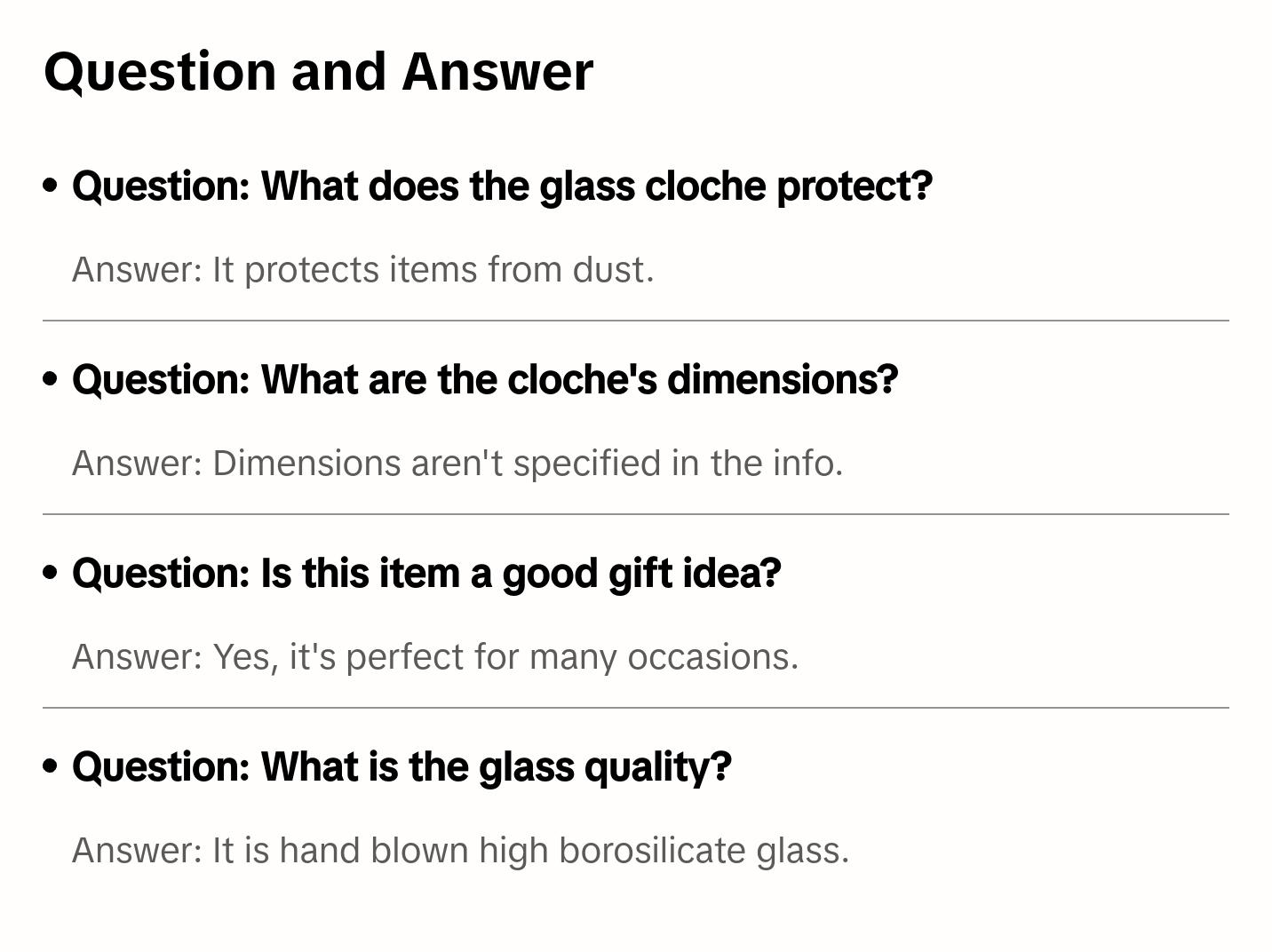Click the divider line below the dust answer
1272x952 pixels.
click(x=636, y=321)
